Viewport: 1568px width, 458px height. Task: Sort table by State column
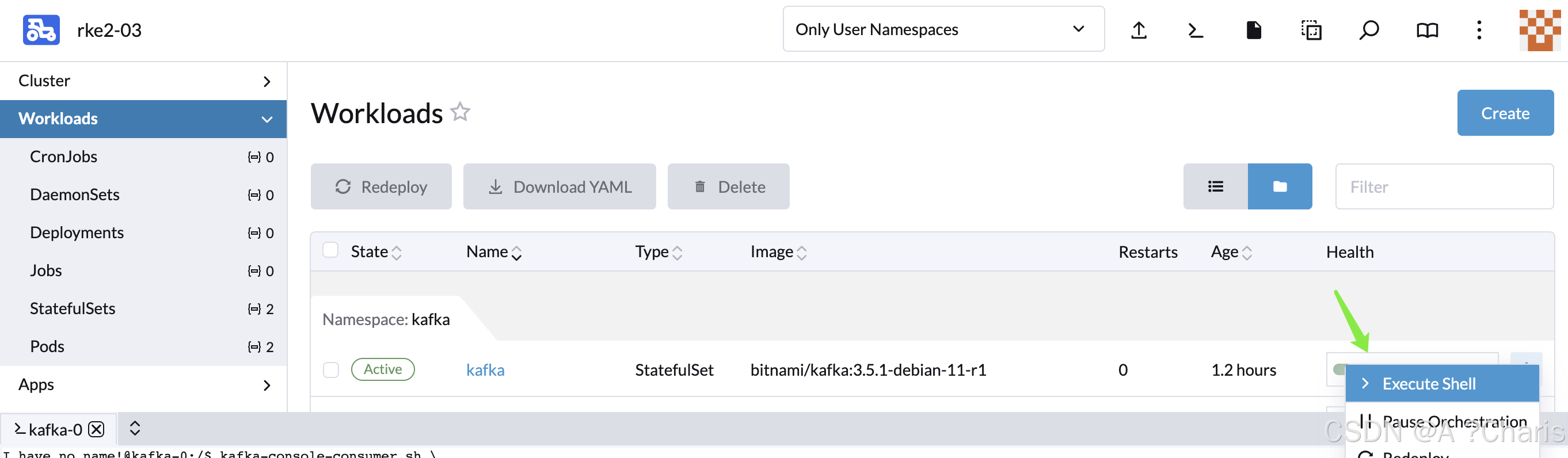375,252
